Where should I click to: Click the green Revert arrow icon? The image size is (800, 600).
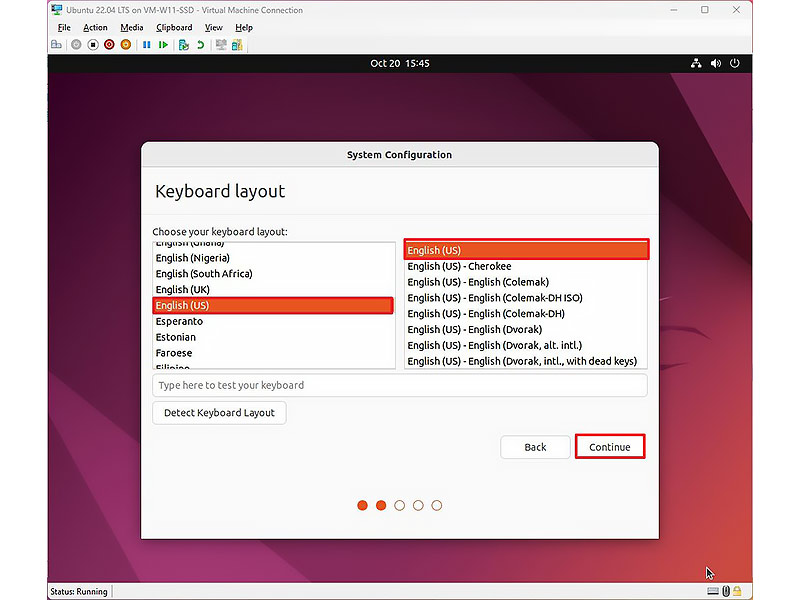click(x=201, y=45)
